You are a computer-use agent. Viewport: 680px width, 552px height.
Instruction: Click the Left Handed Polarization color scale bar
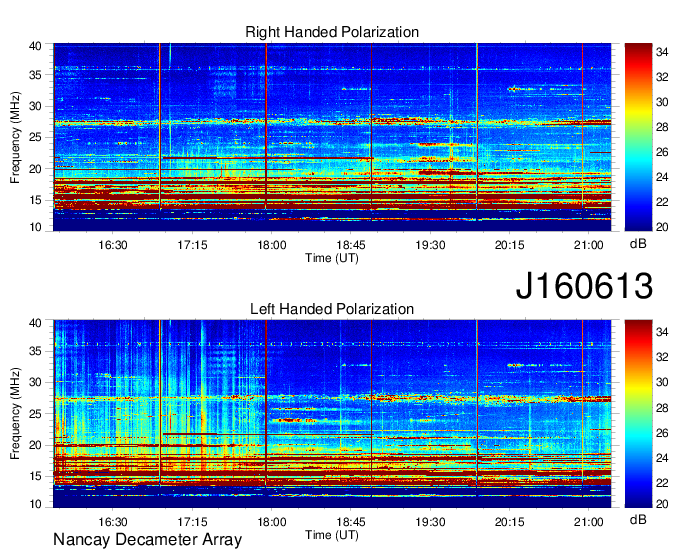pos(638,413)
